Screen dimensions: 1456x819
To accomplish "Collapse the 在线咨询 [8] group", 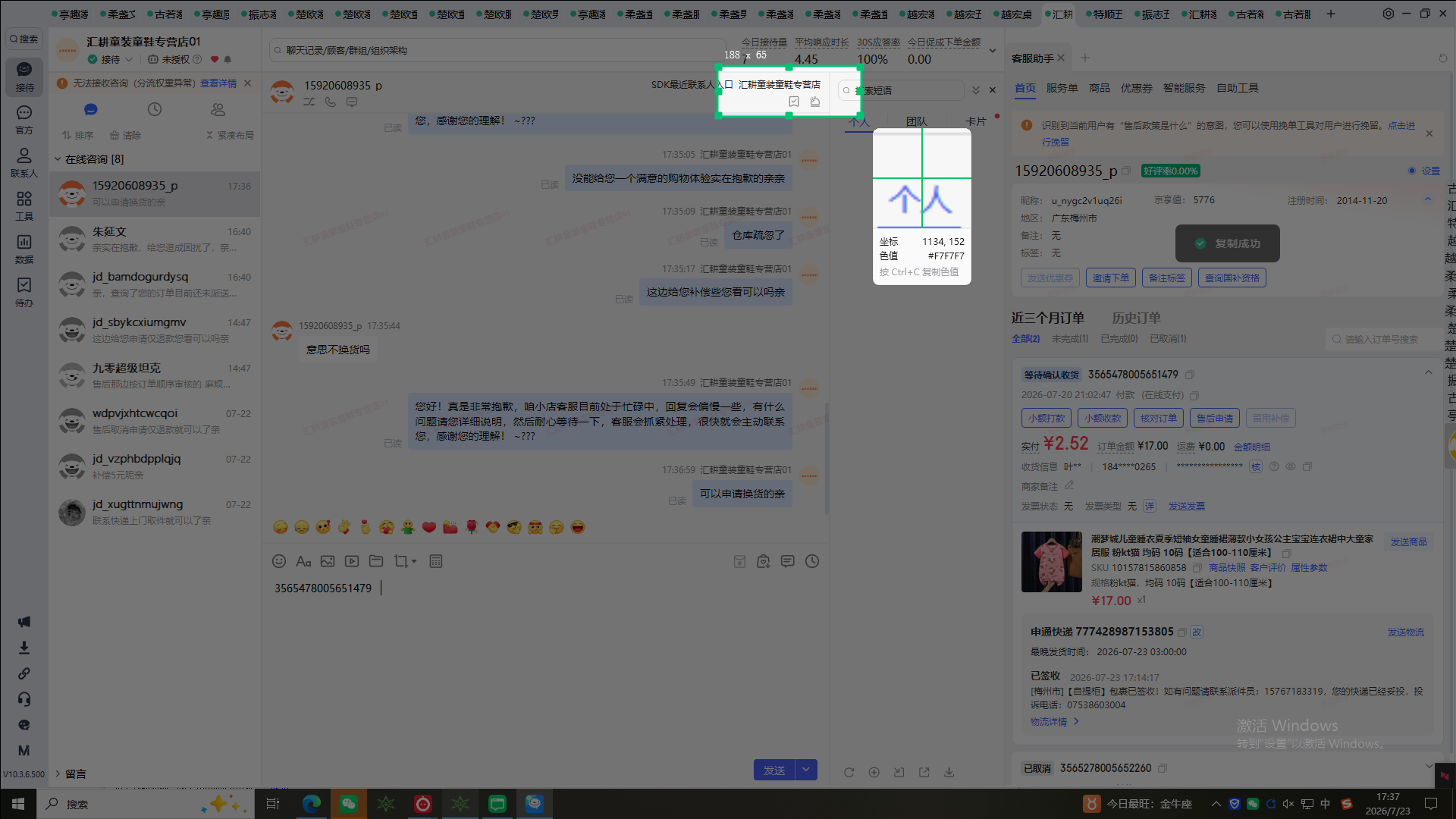I will (57, 159).
